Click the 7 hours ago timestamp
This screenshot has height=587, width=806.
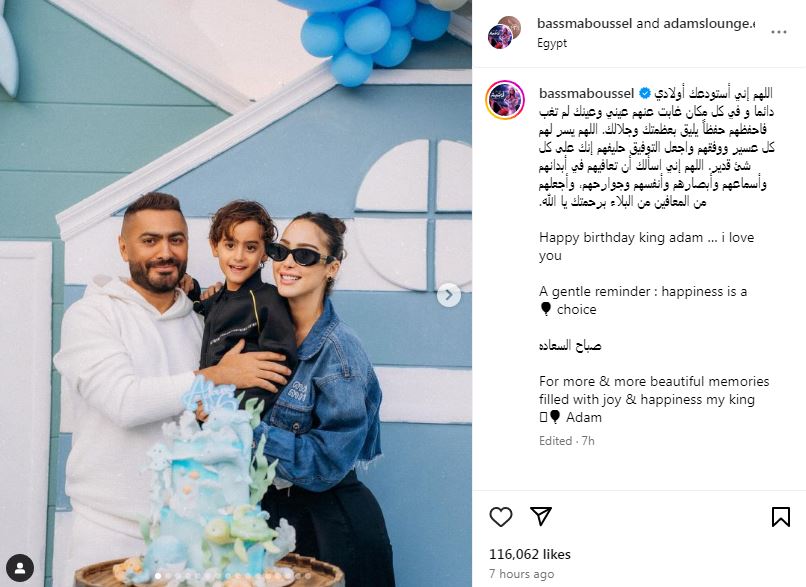tap(521, 574)
